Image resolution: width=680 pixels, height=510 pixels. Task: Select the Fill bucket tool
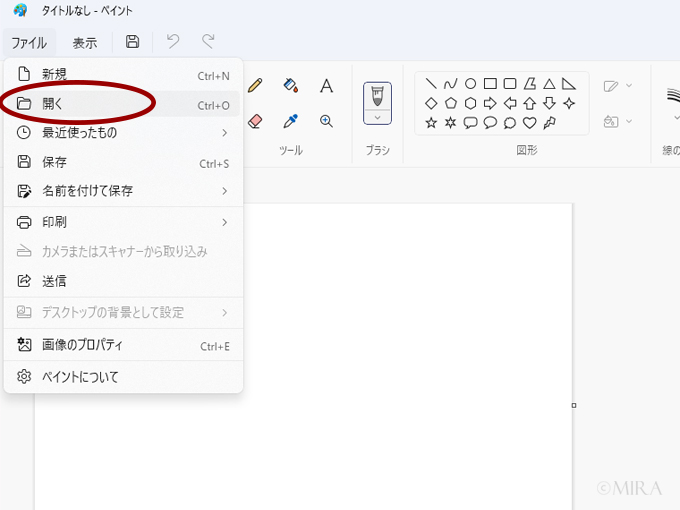(x=291, y=86)
